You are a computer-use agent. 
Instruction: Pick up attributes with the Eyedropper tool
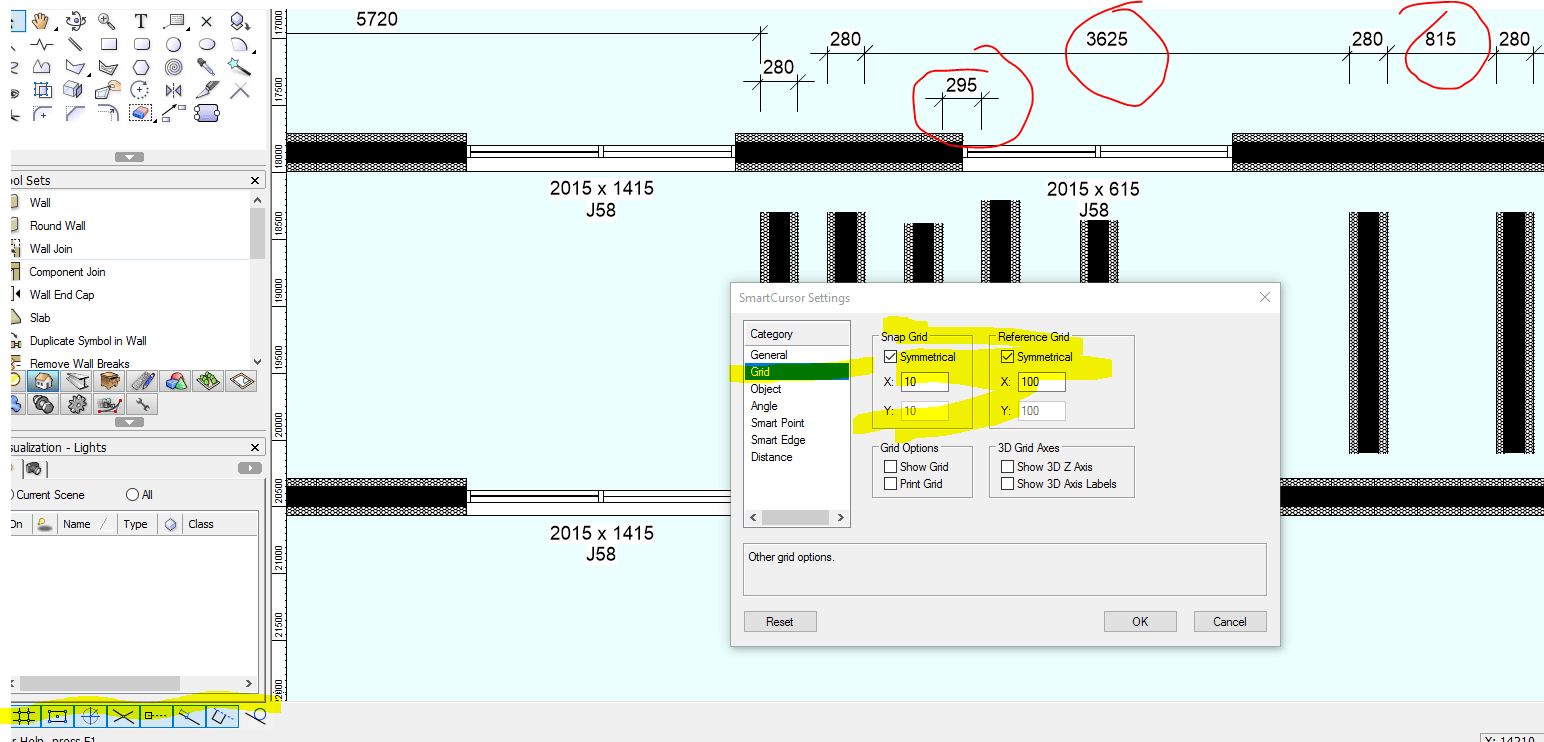[x=207, y=68]
